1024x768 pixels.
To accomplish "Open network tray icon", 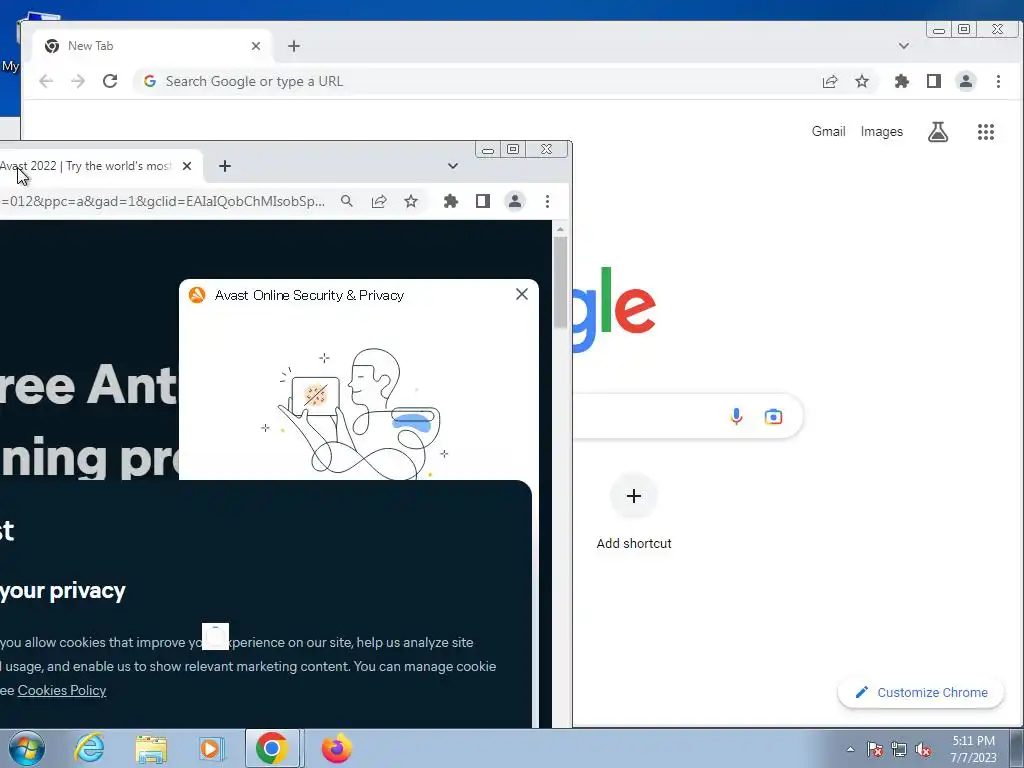I will click(x=899, y=750).
